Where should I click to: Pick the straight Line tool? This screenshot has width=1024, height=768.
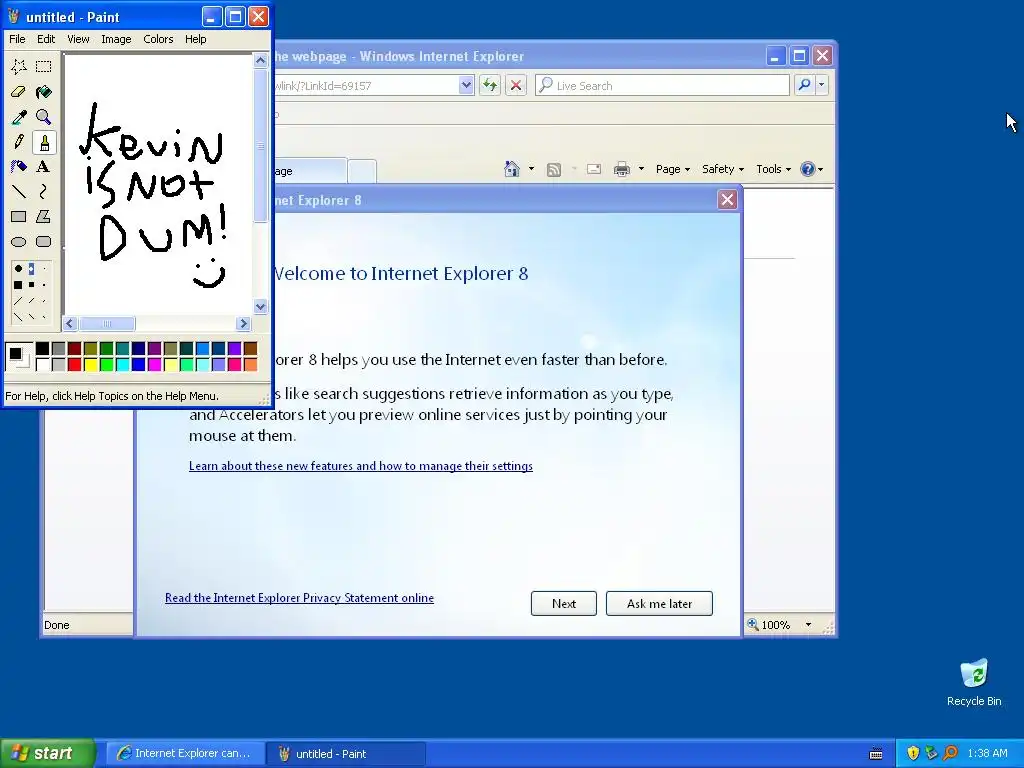coord(19,191)
